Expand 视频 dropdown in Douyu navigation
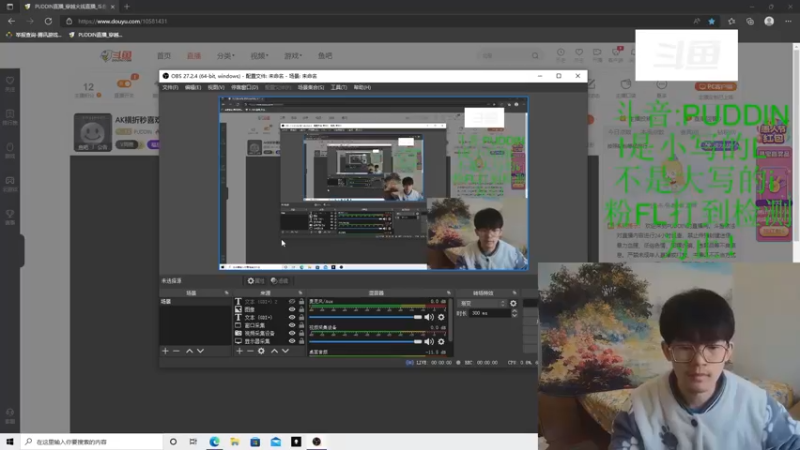Viewport: 800px width, 450px height. (259, 56)
